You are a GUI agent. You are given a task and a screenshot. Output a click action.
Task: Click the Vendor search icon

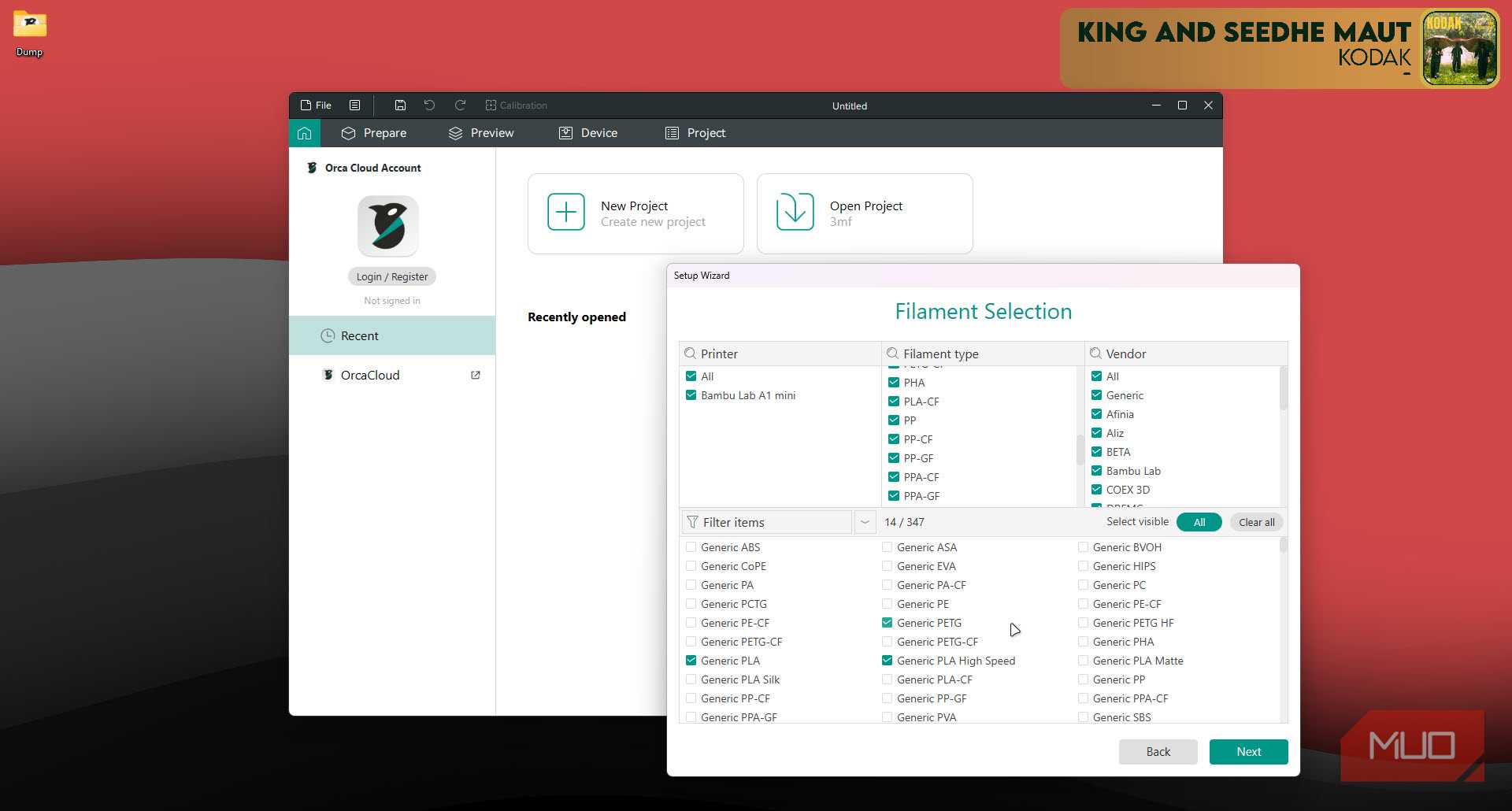coord(1095,354)
